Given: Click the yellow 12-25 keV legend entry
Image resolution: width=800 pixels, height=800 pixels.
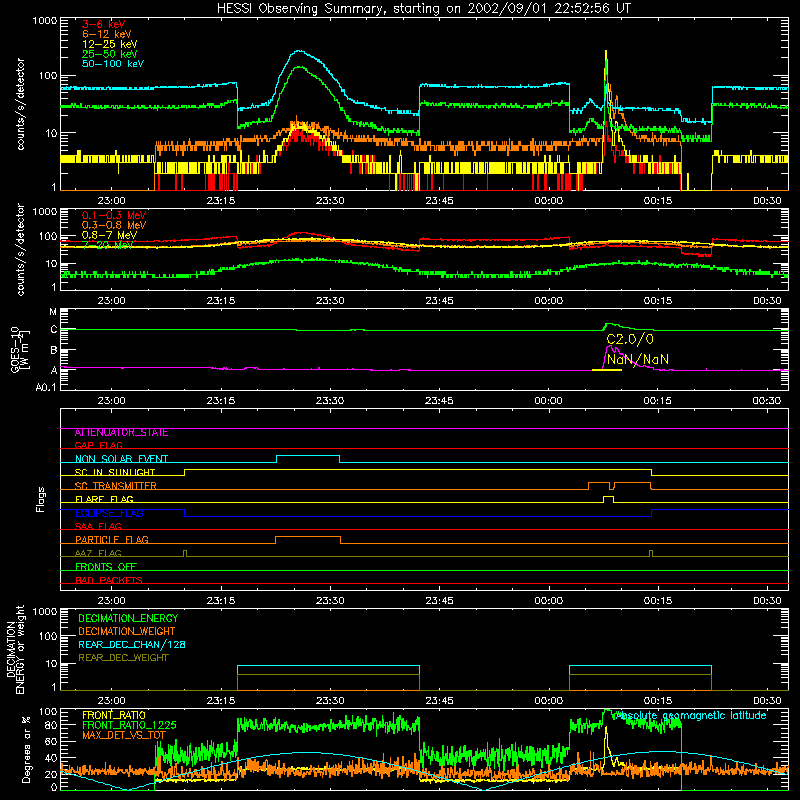Looking at the screenshot, I should click(x=110, y=44).
